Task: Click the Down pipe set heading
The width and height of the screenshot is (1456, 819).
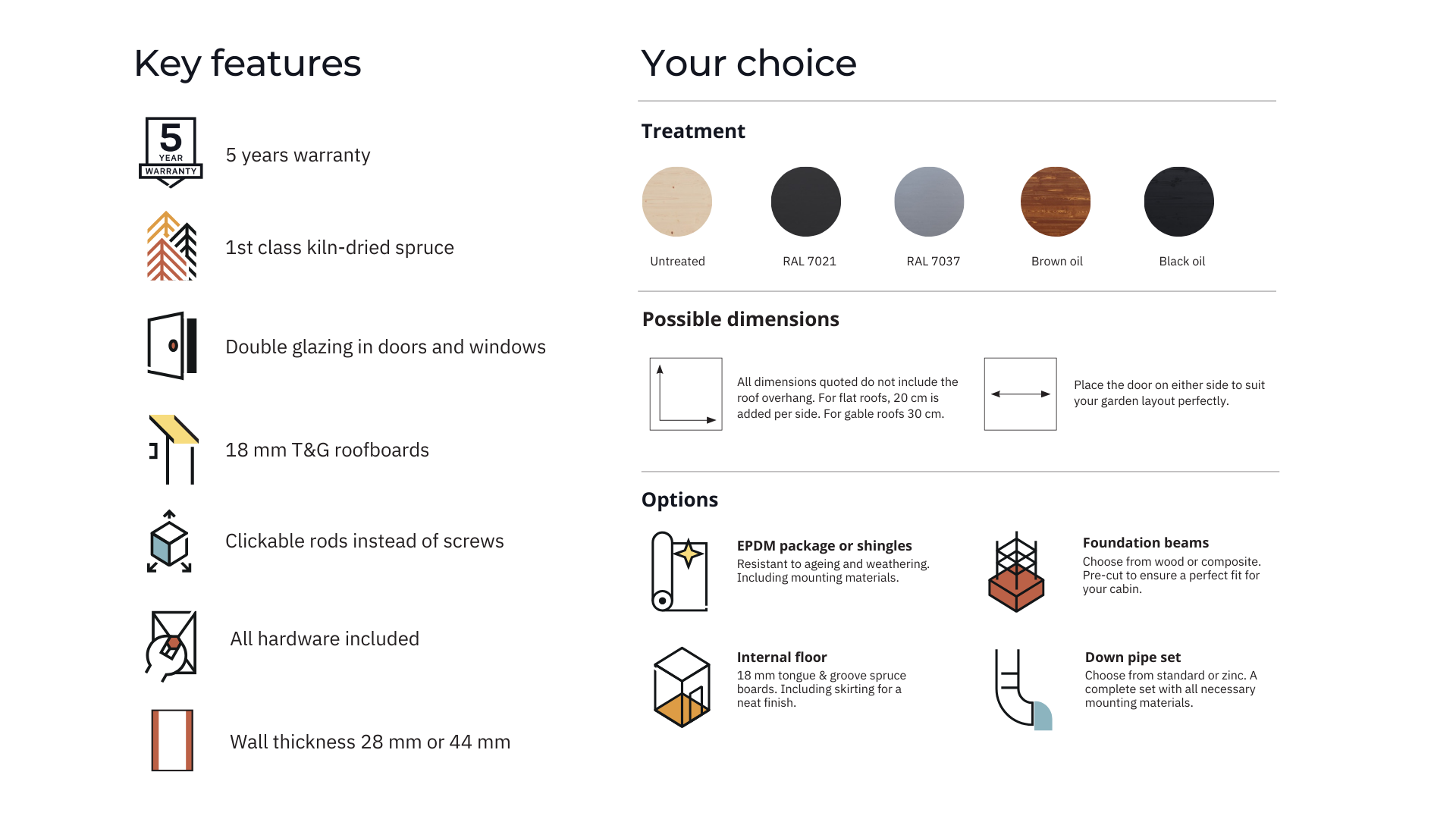Action: tap(1132, 657)
